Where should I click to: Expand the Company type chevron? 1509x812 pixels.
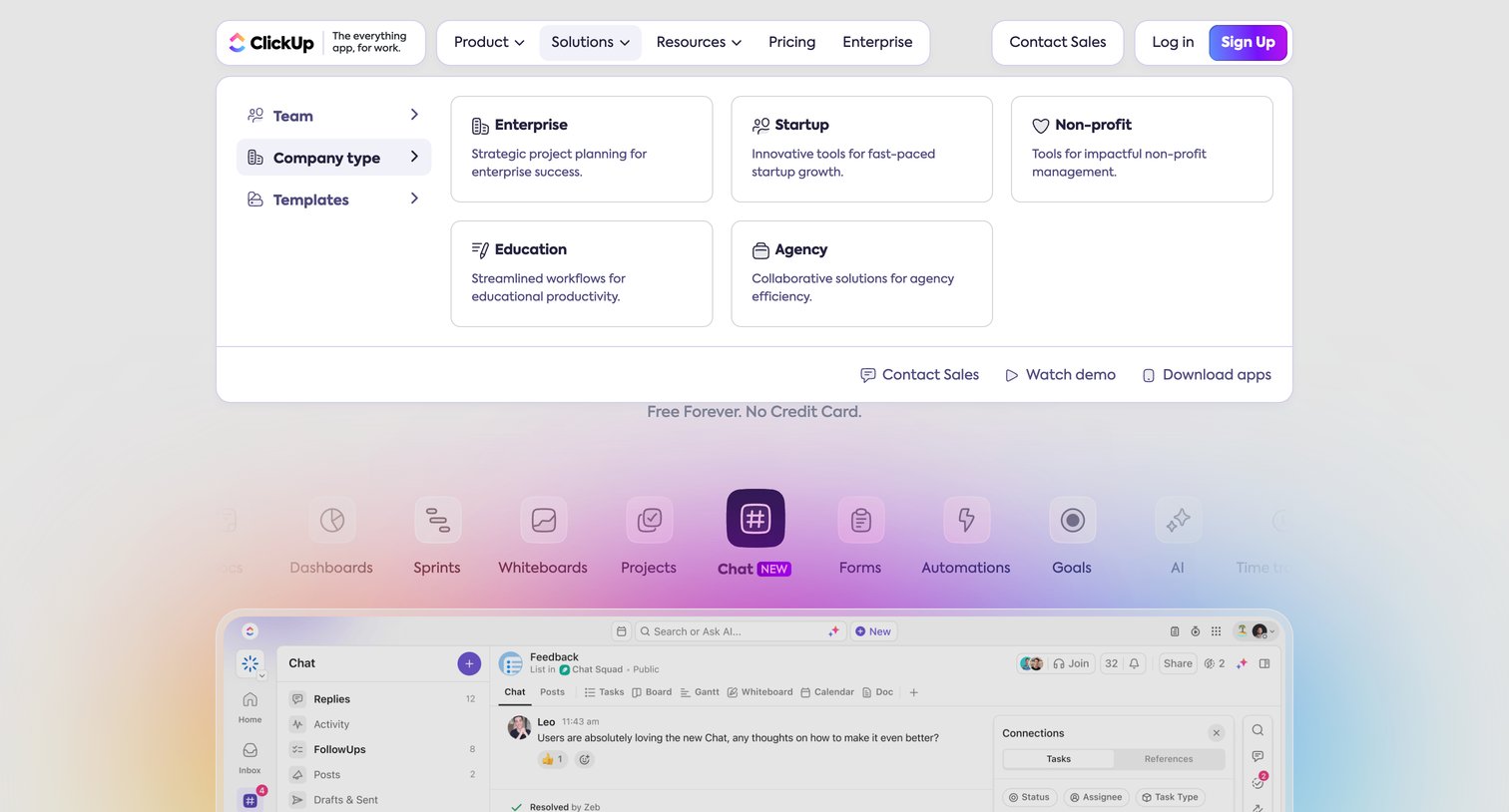(x=414, y=157)
